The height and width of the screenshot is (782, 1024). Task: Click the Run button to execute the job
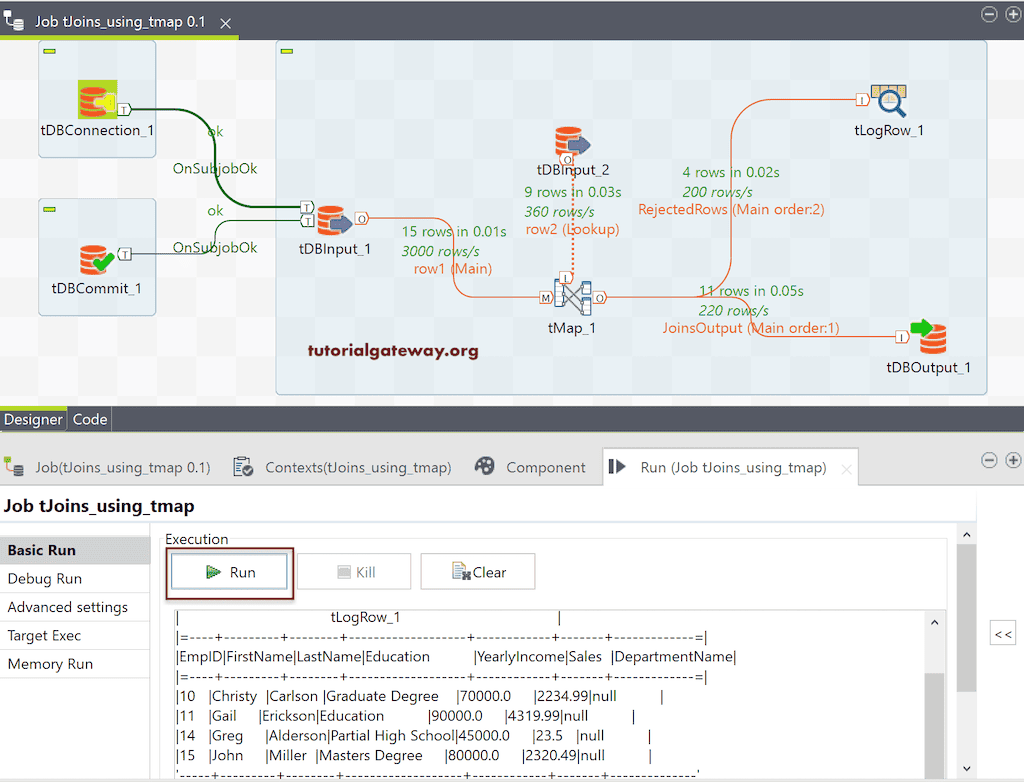(x=229, y=570)
